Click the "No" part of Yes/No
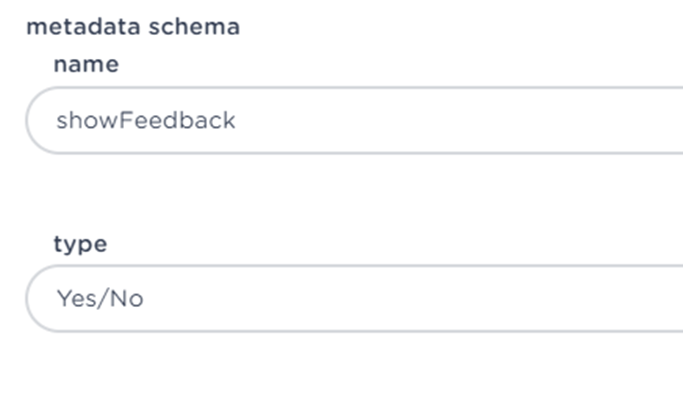The width and height of the screenshot is (683, 397). coord(126,299)
